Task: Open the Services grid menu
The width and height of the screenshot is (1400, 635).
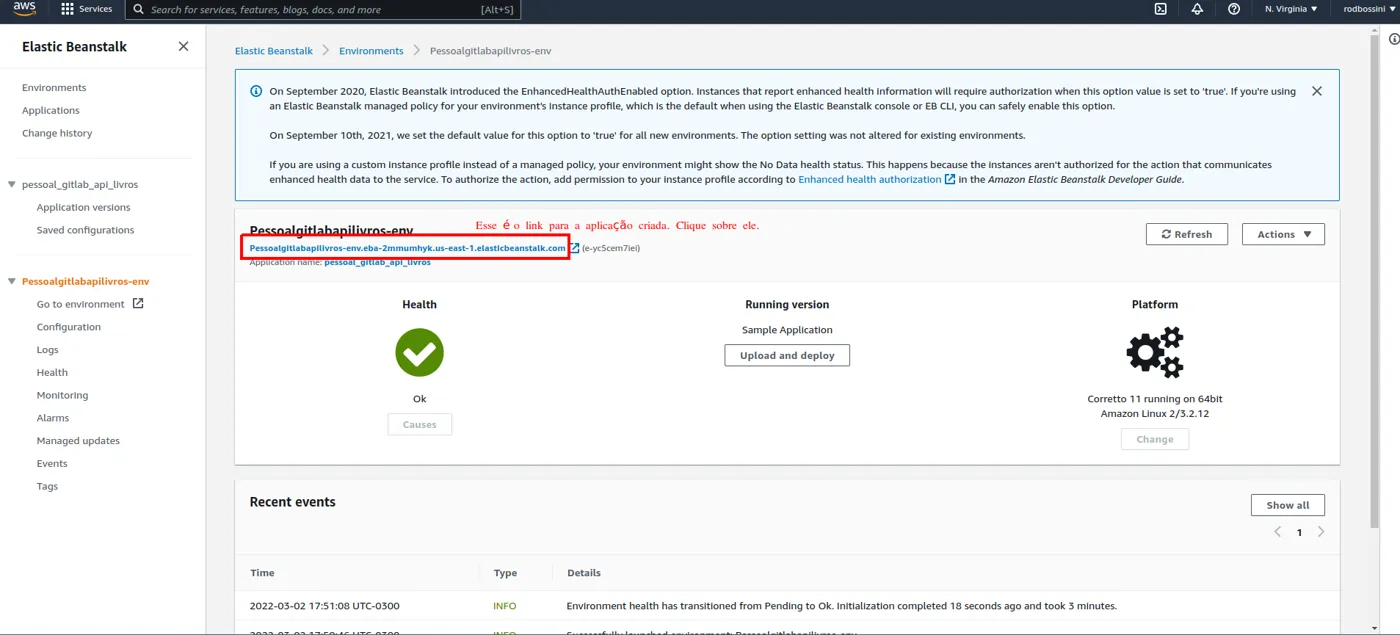Action: pyautogui.click(x=87, y=9)
